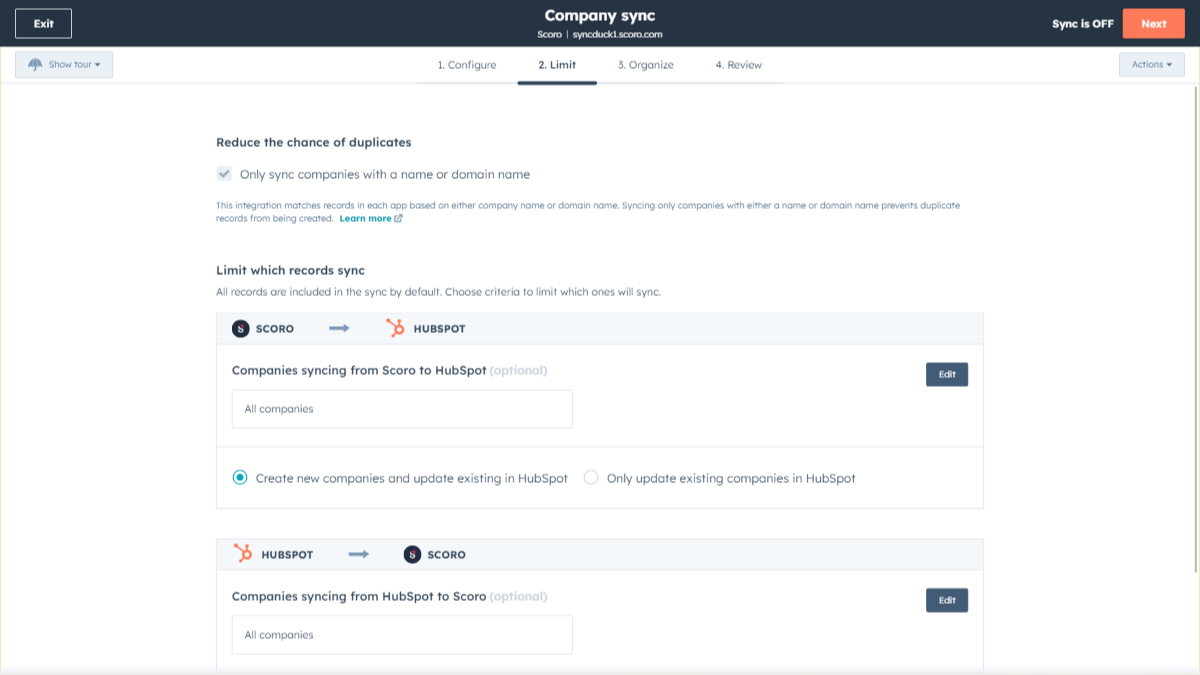
Task: Open the Show tour dropdown
Action: click(64, 64)
